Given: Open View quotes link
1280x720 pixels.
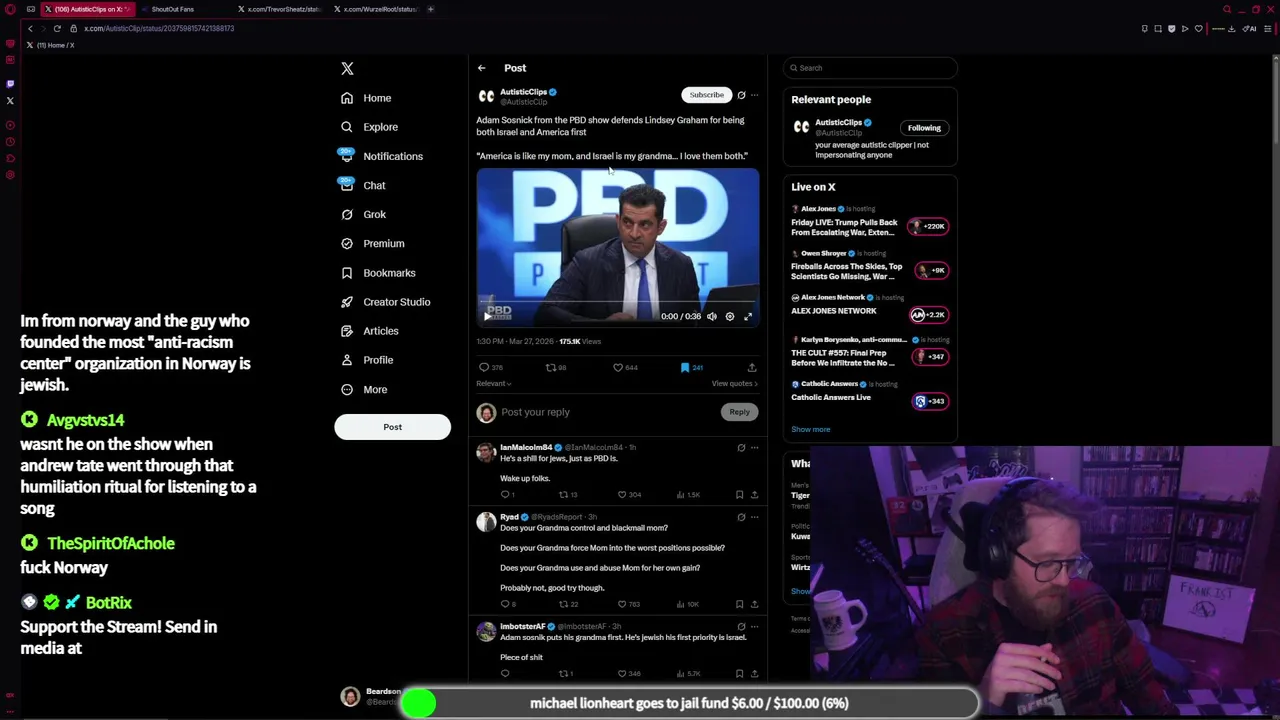Looking at the screenshot, I should pyautogui.click(x=734, y=384).
